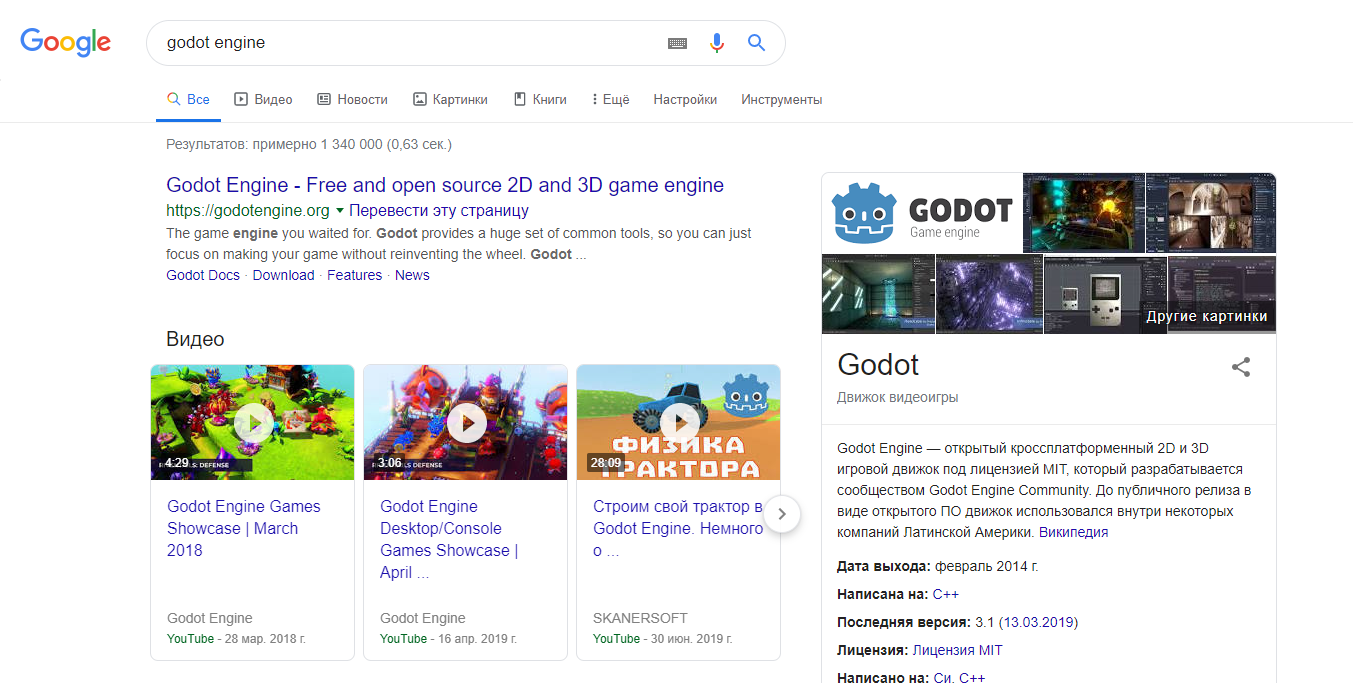This screenshot has height=683, width=1353.
Task: Share the Godot knowledge panel
Action: click(1241, 367)
